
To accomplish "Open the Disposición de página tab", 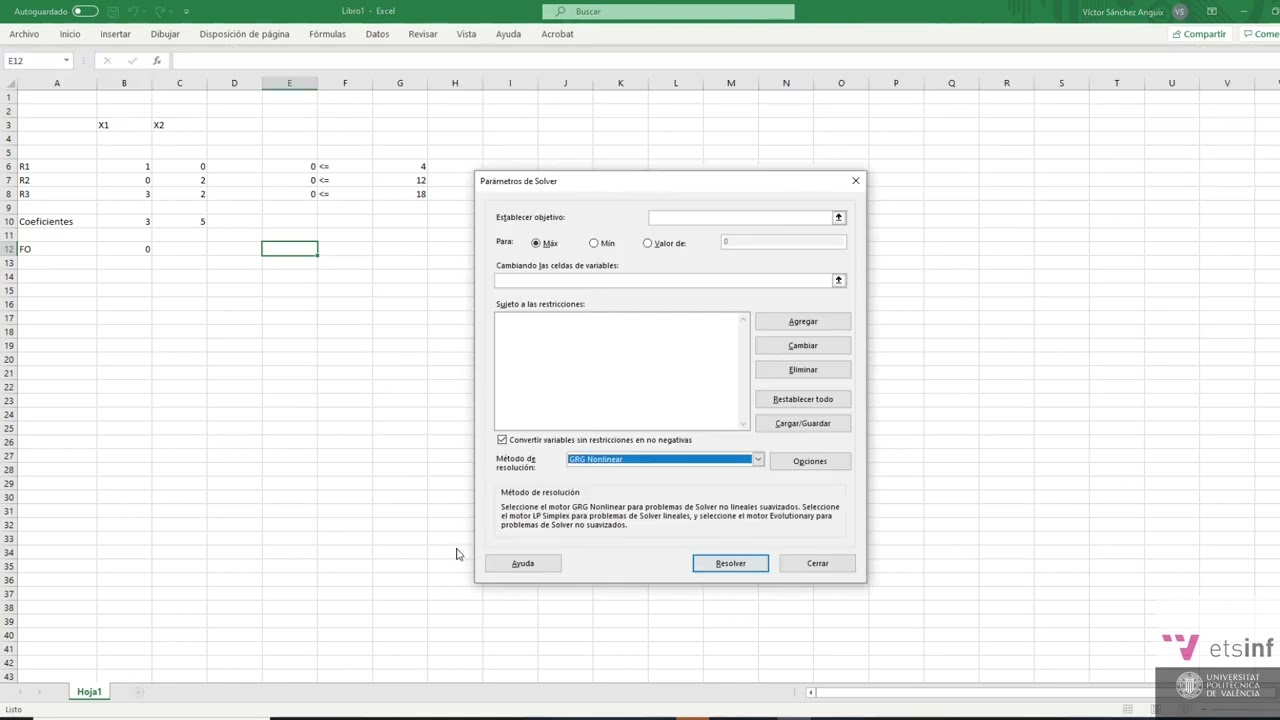I will click(244, 34).
